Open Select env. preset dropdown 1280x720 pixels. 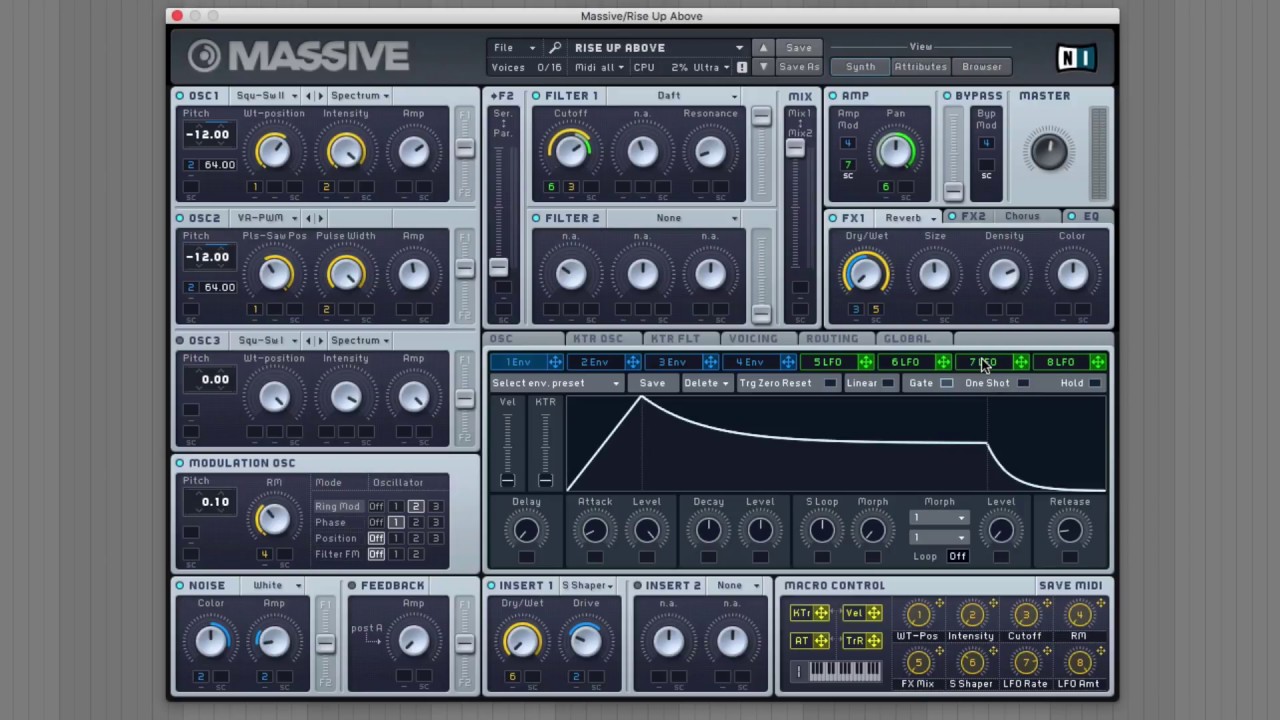pyautogui.click(x=556, y=384)
